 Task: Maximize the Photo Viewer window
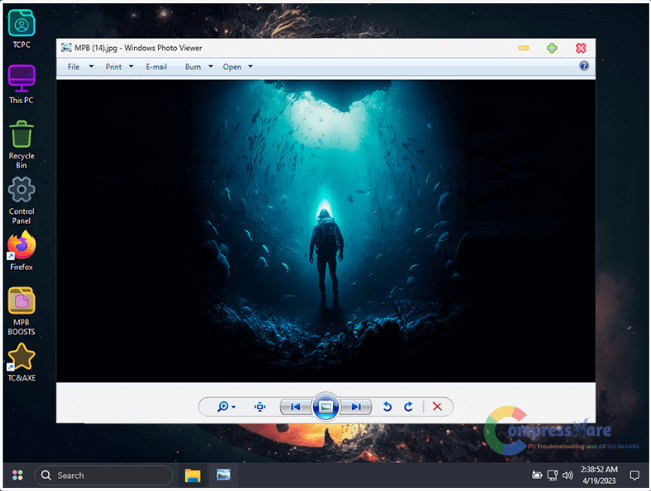pyautogui.click(x=552, y=48)
